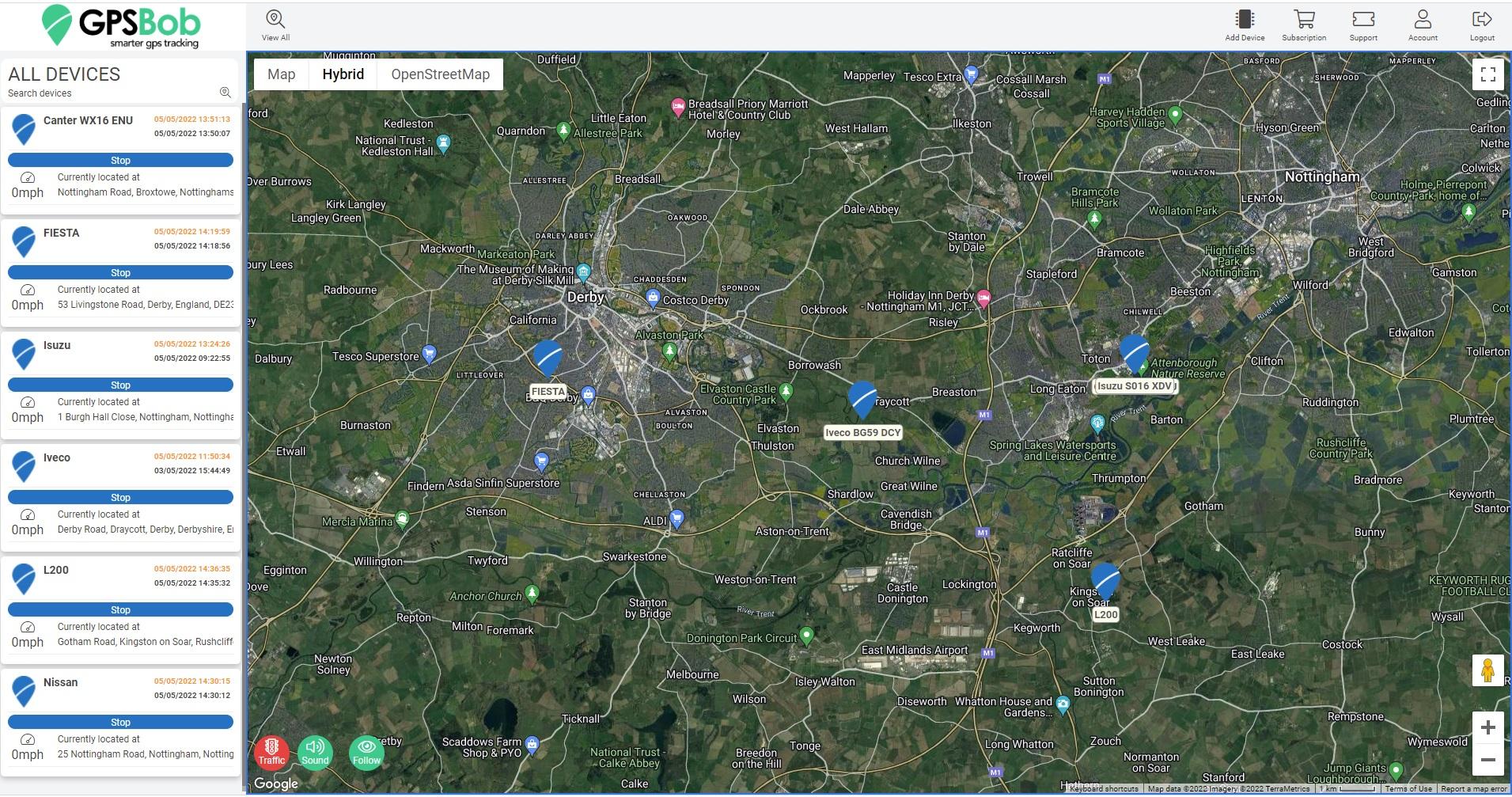Switch to the Map view tab
1512x797 pixels.
(x=281, y=74)
